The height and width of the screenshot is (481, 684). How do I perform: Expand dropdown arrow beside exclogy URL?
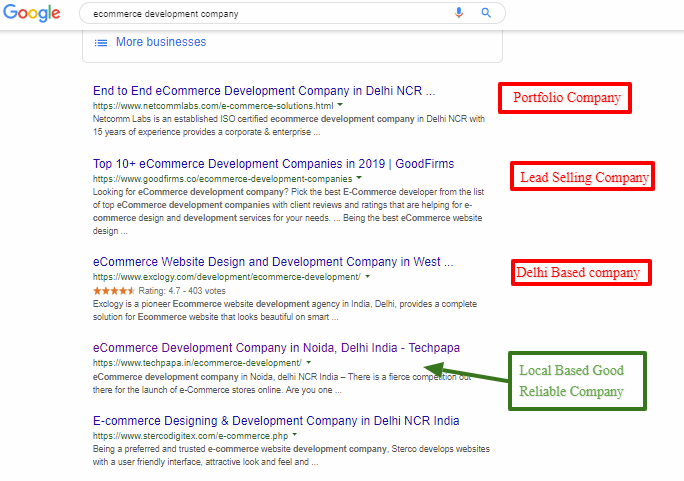[367, 276]
